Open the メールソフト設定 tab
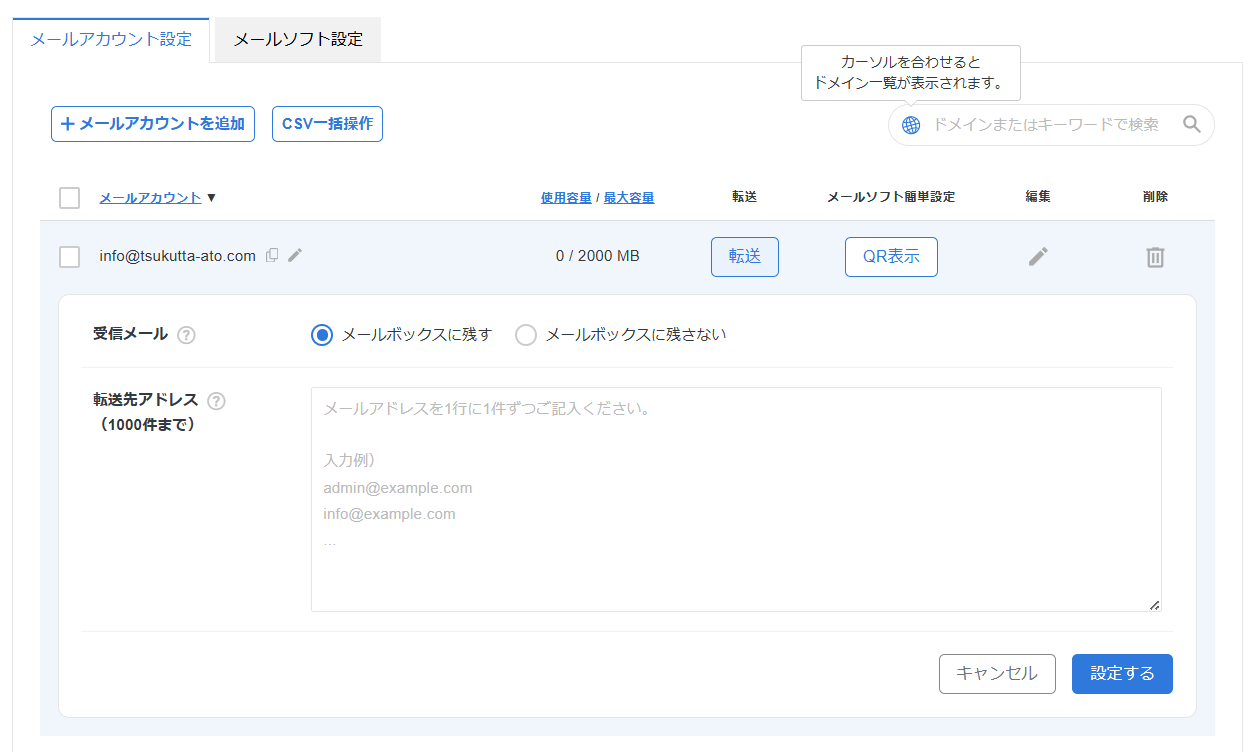Viewport: 1260px width, 752px height. click(298, 40)
